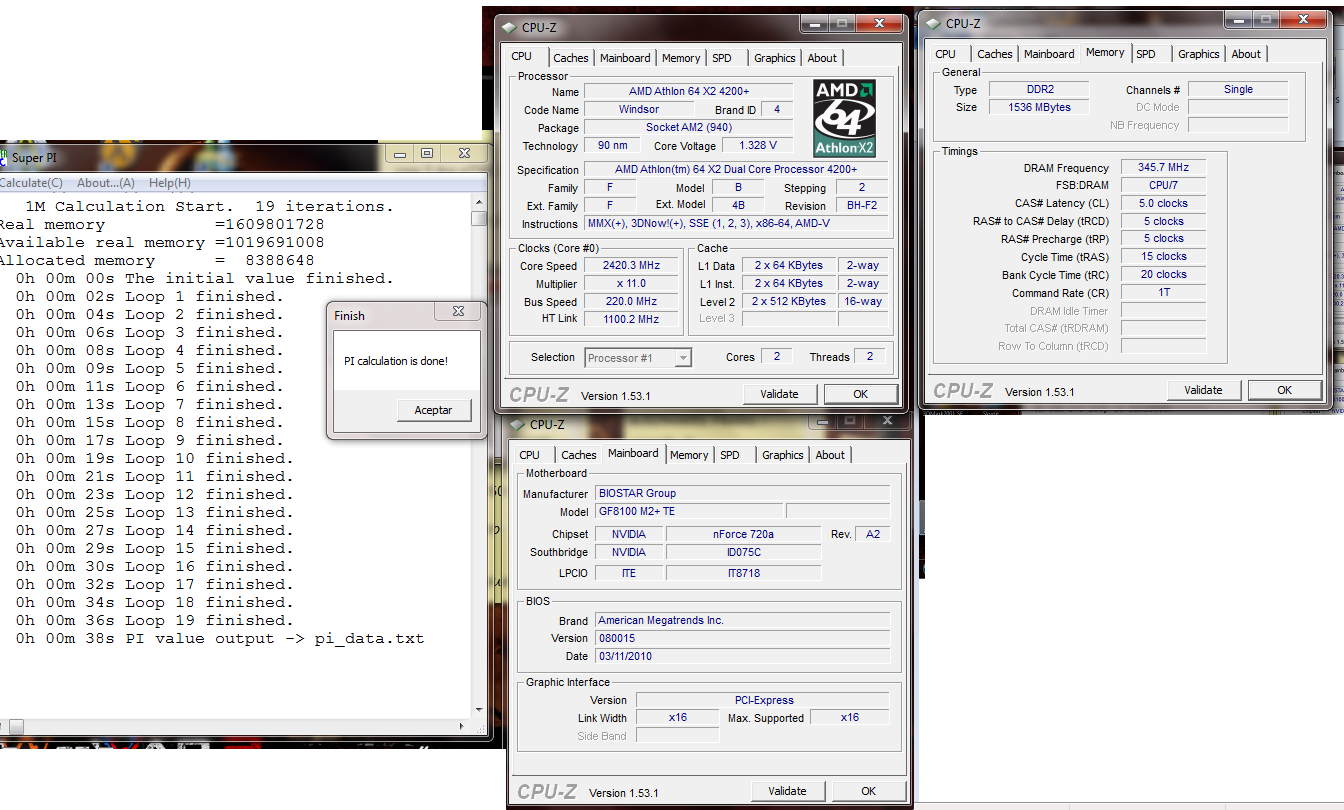1344x810 pixels.
Task: Click the line PI value output -> pi_data.txt
Action: click(220, 638)
